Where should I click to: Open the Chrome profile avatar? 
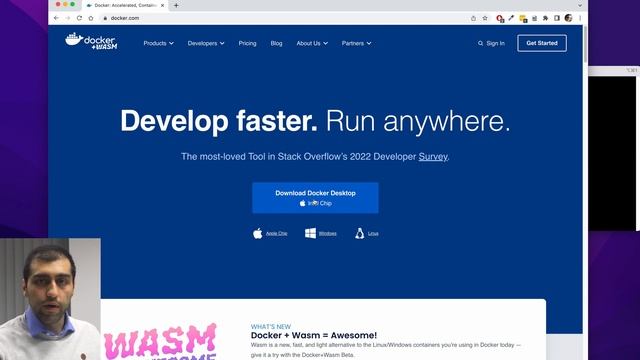(x=568, y=18)
